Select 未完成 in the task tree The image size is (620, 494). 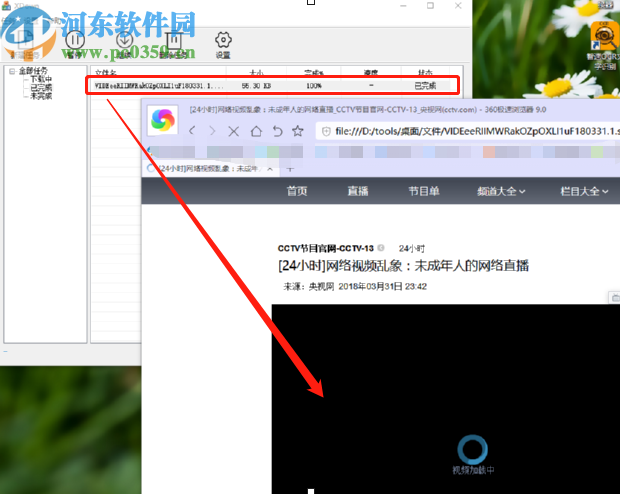[x=41, y=96]
